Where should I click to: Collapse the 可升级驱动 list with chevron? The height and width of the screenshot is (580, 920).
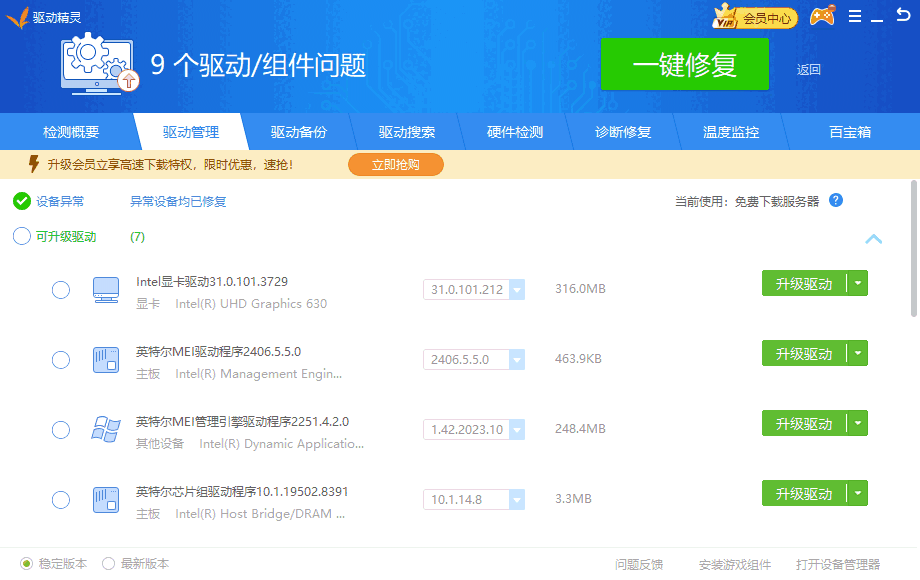[873, 239]
